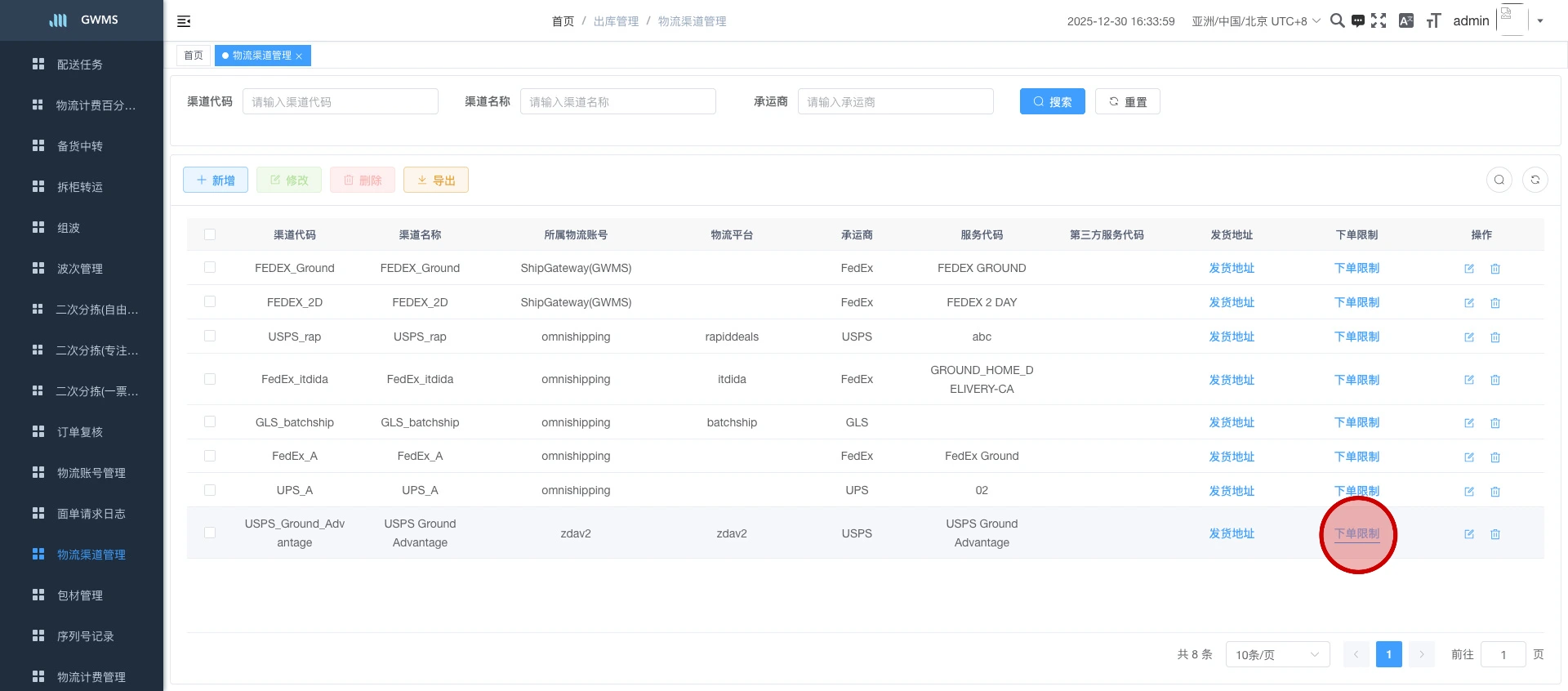This screenshot has width=1568, height=691.
Task: Open the message chat bubble icon
Action: (1357, 20)
